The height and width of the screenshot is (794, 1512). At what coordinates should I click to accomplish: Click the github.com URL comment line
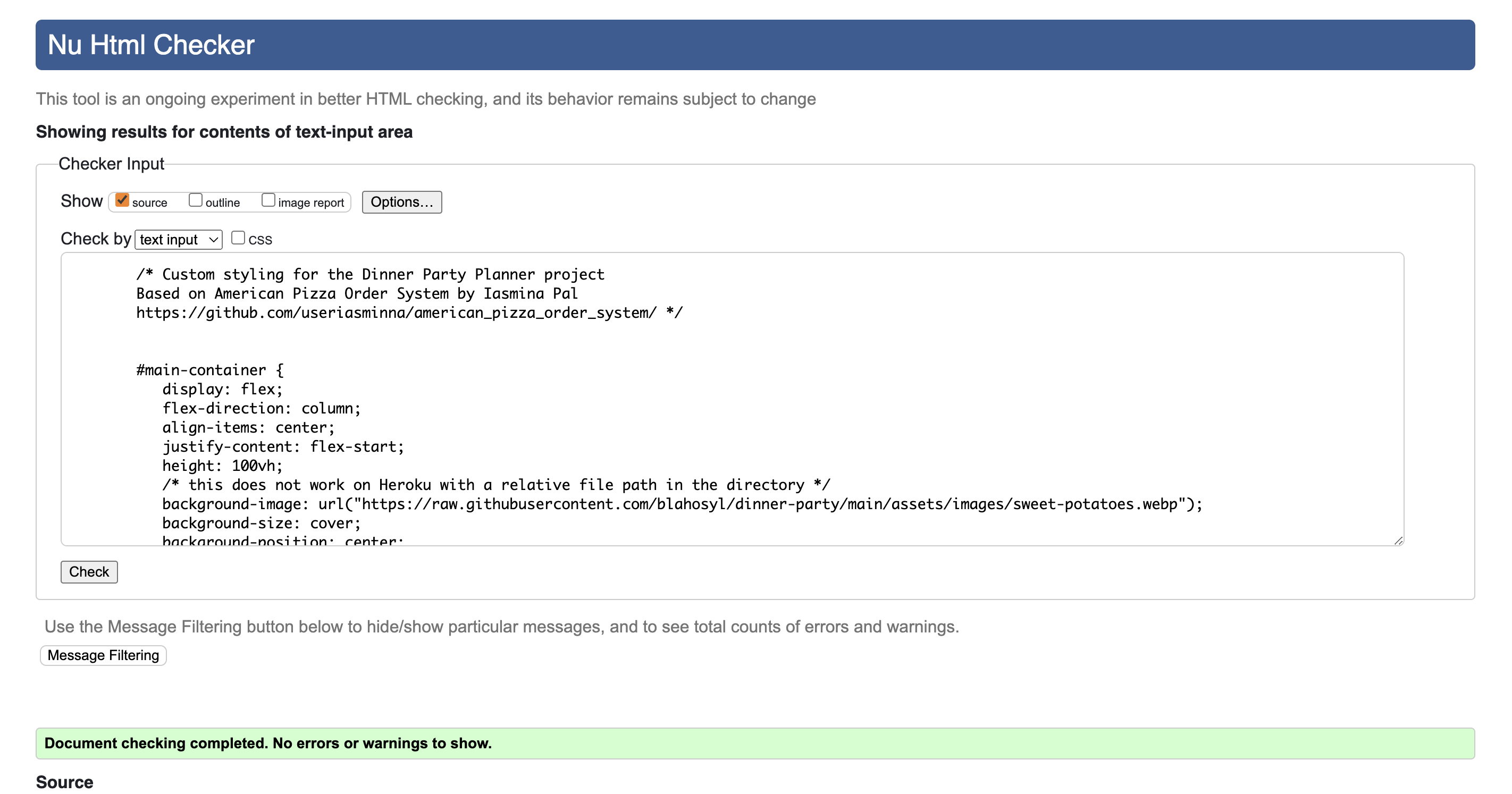408,313
